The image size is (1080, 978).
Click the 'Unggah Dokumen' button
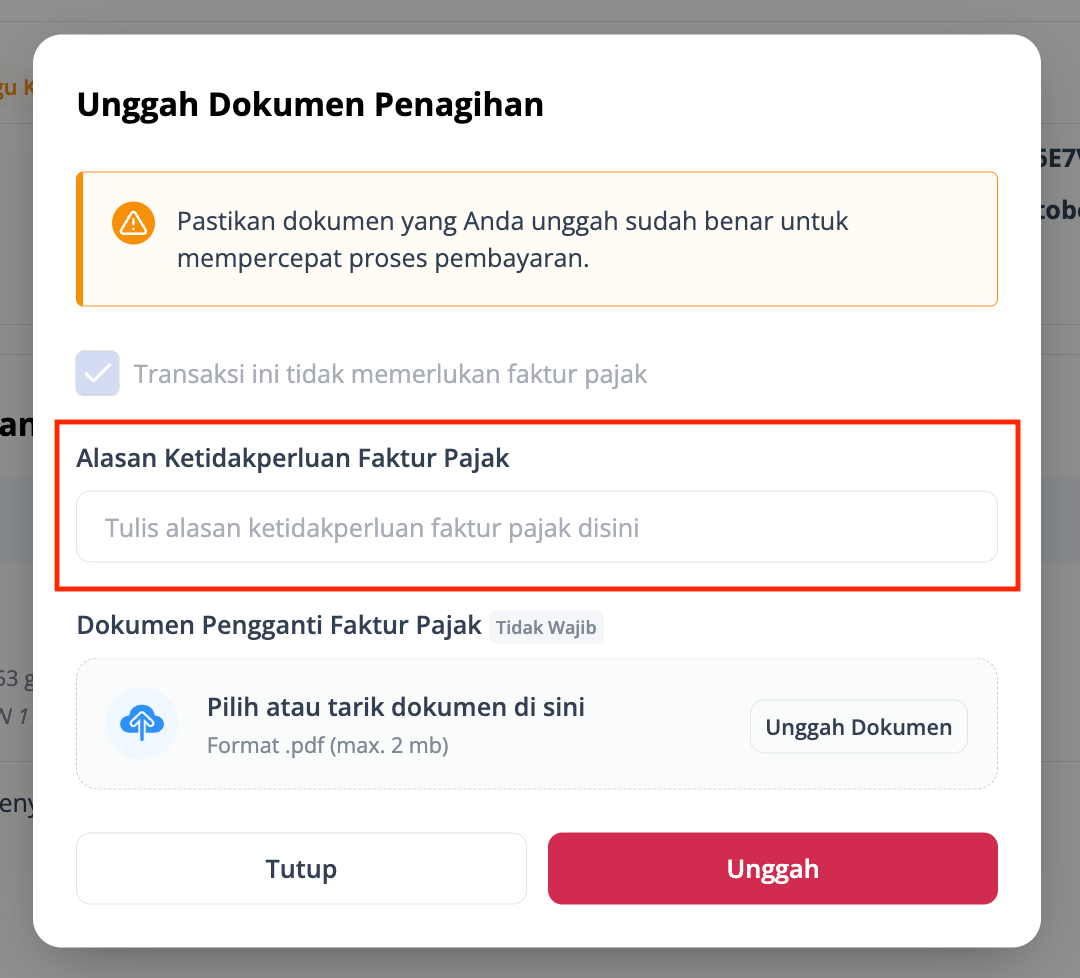[858, 727]
